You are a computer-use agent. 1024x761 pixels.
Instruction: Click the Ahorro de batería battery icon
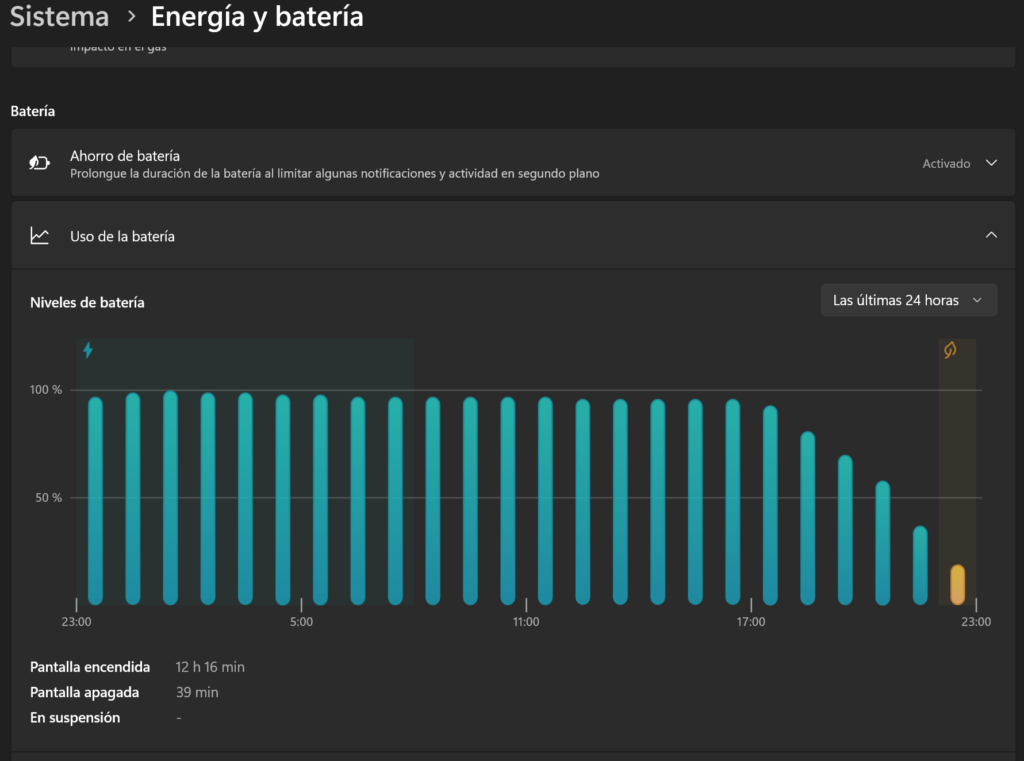click(x=39, y=163)
